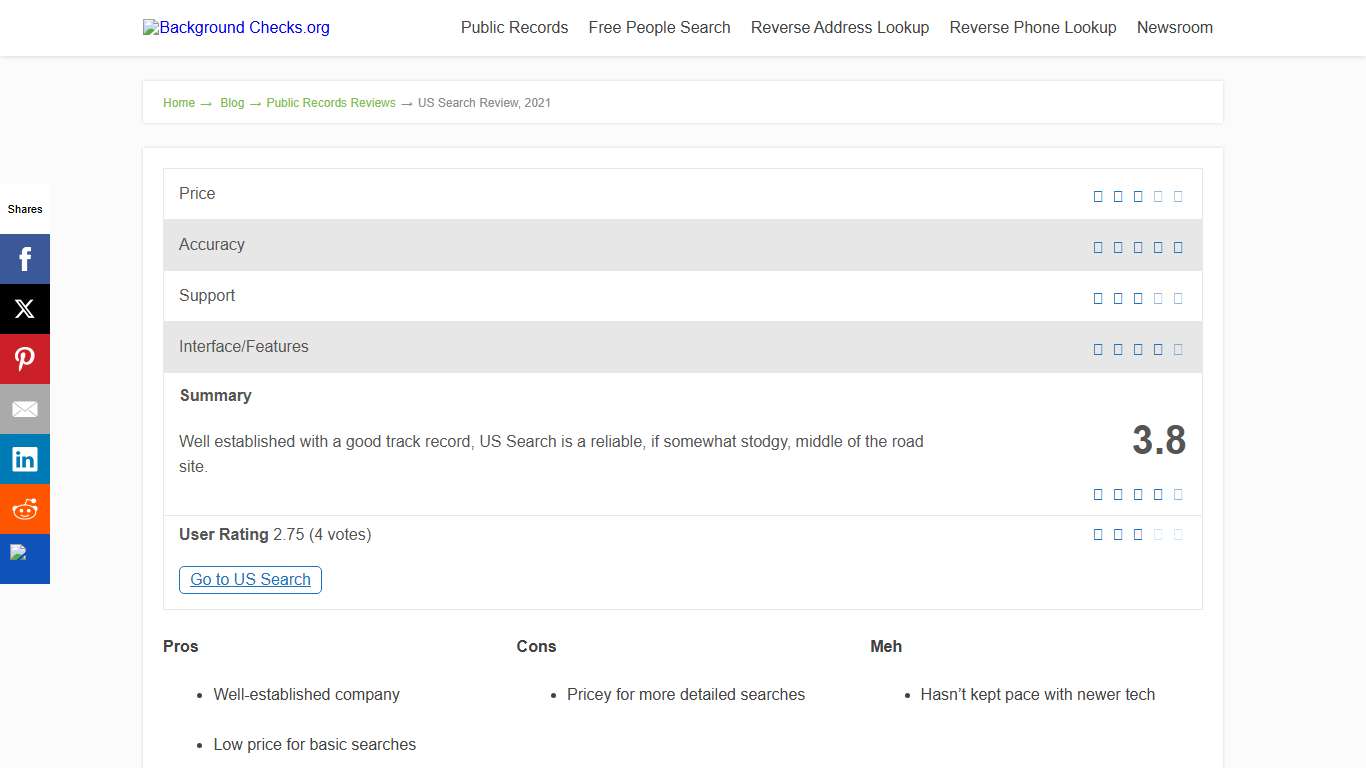Post the review to Reddit
Viewport: 1366px width, 768px height.
click(25, 509)
